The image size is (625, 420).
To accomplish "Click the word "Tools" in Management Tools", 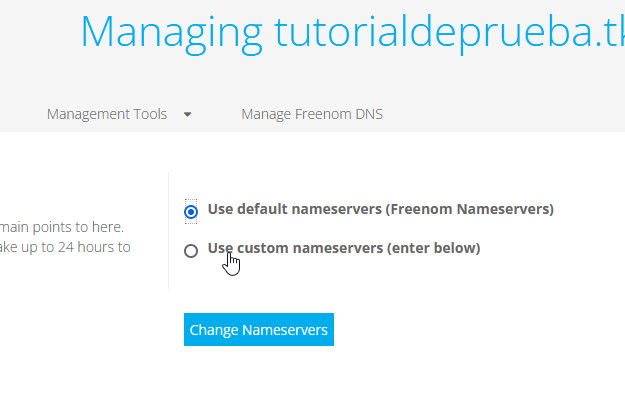I will (x=149, y=114).
